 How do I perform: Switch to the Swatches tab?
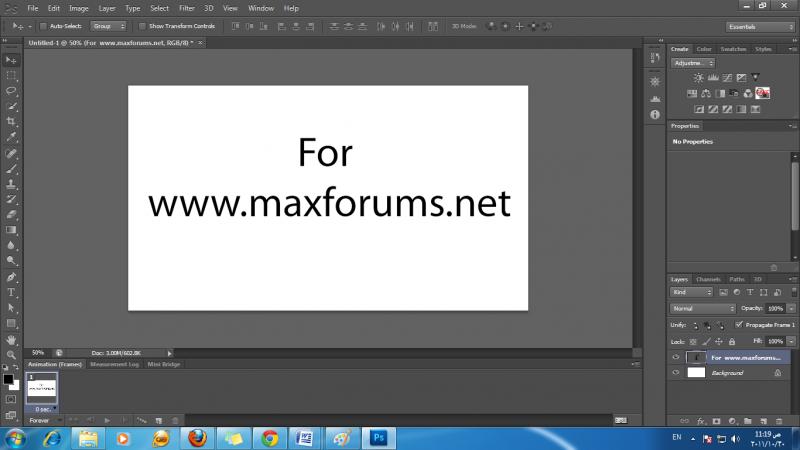pyautogui.click(x=734, y=49)
